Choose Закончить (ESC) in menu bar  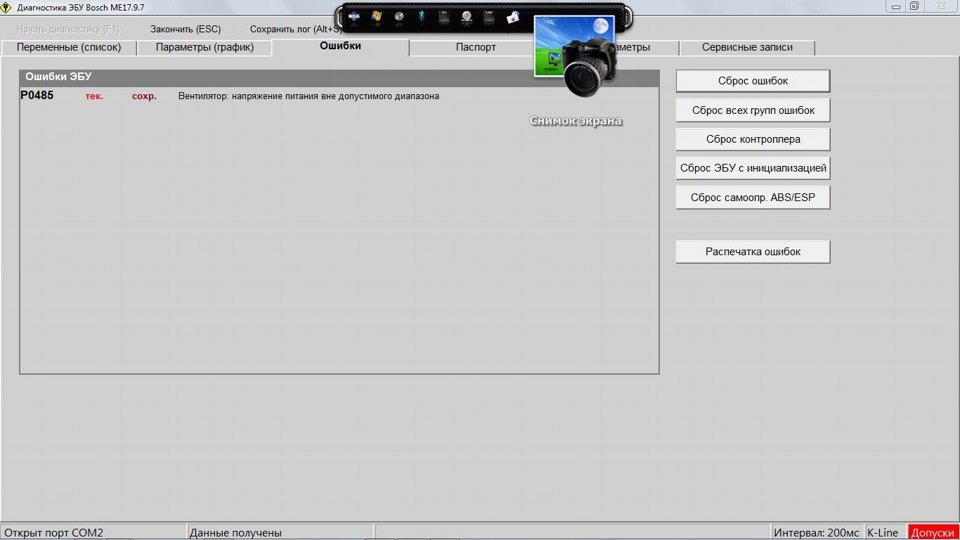click(x=185, y=29)
